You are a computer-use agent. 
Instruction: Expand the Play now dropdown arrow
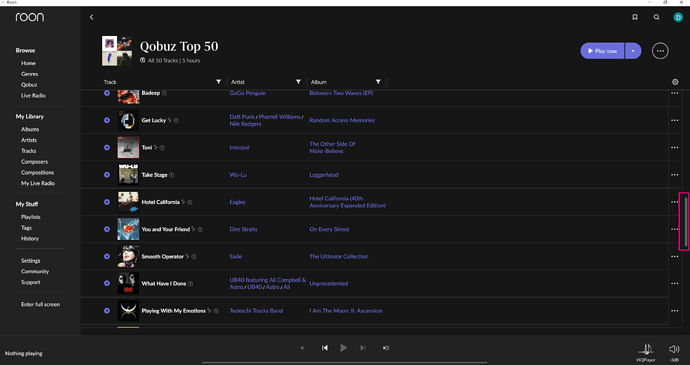[633, 51]
